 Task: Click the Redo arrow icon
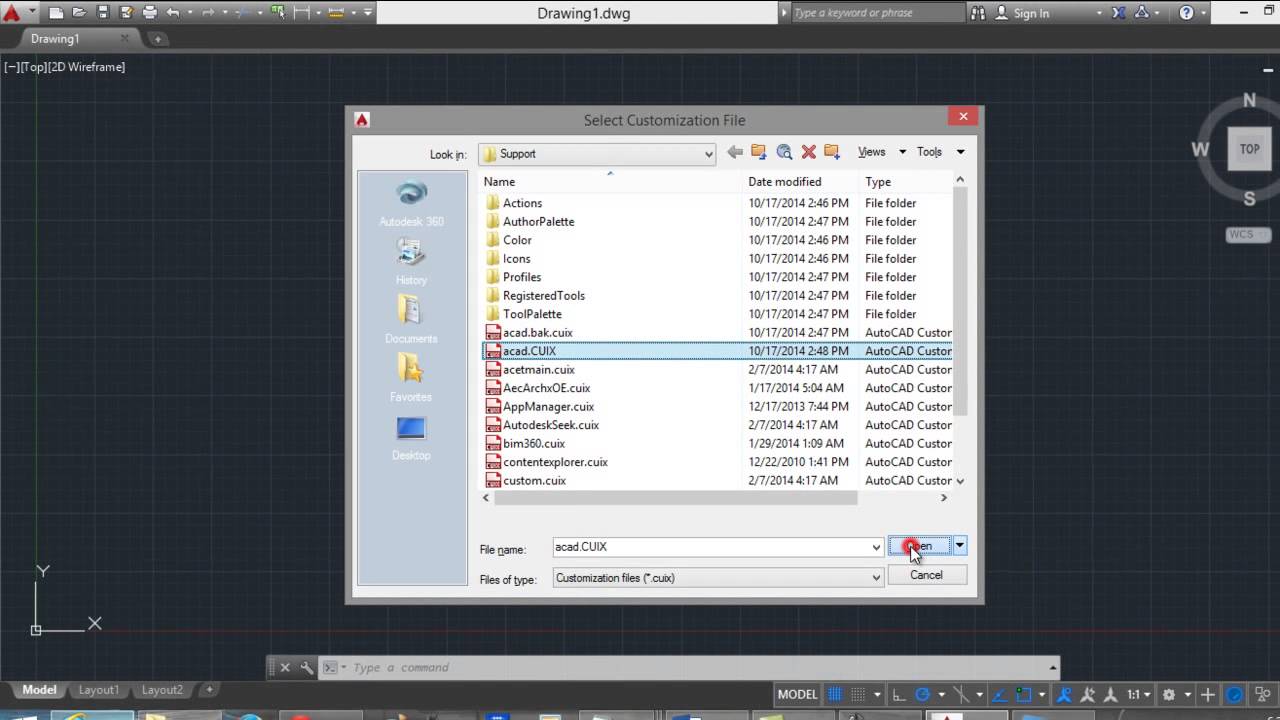click(208, 13)
